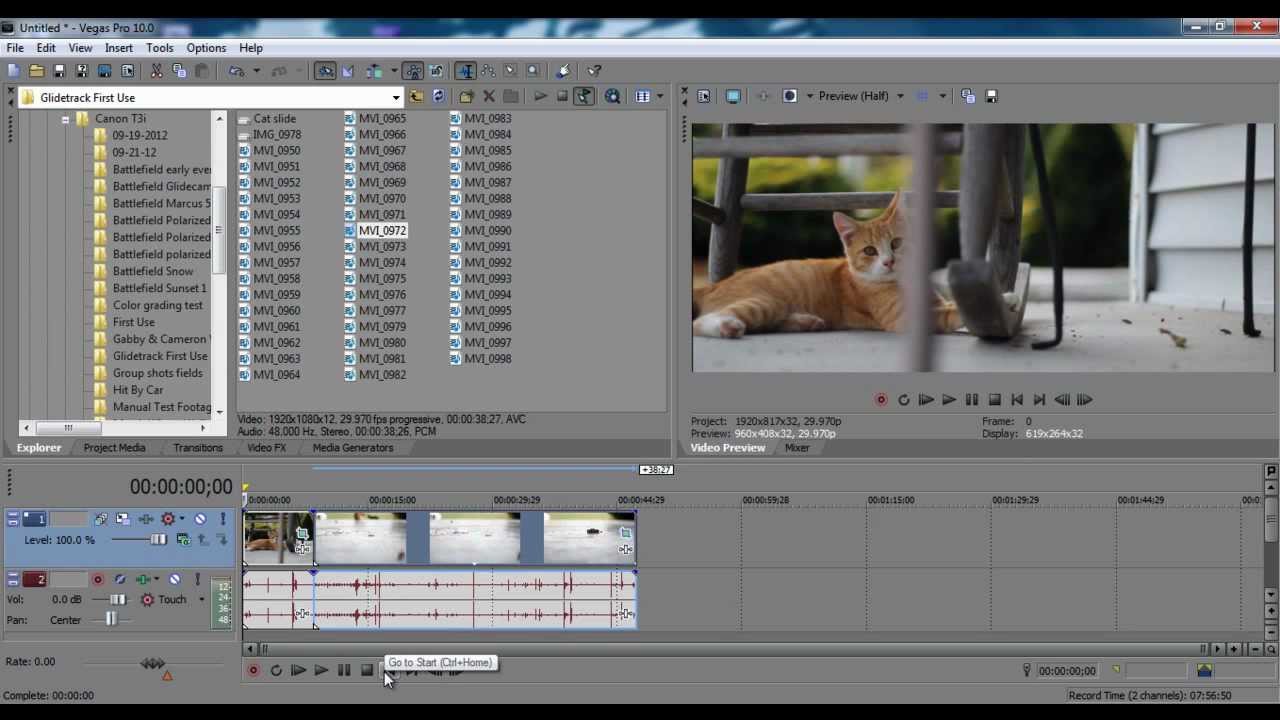Viewport: 1280px width, 720px height.
Task: Toggle Lock Envelopes to Events
Action: click(x=413, y=71)
